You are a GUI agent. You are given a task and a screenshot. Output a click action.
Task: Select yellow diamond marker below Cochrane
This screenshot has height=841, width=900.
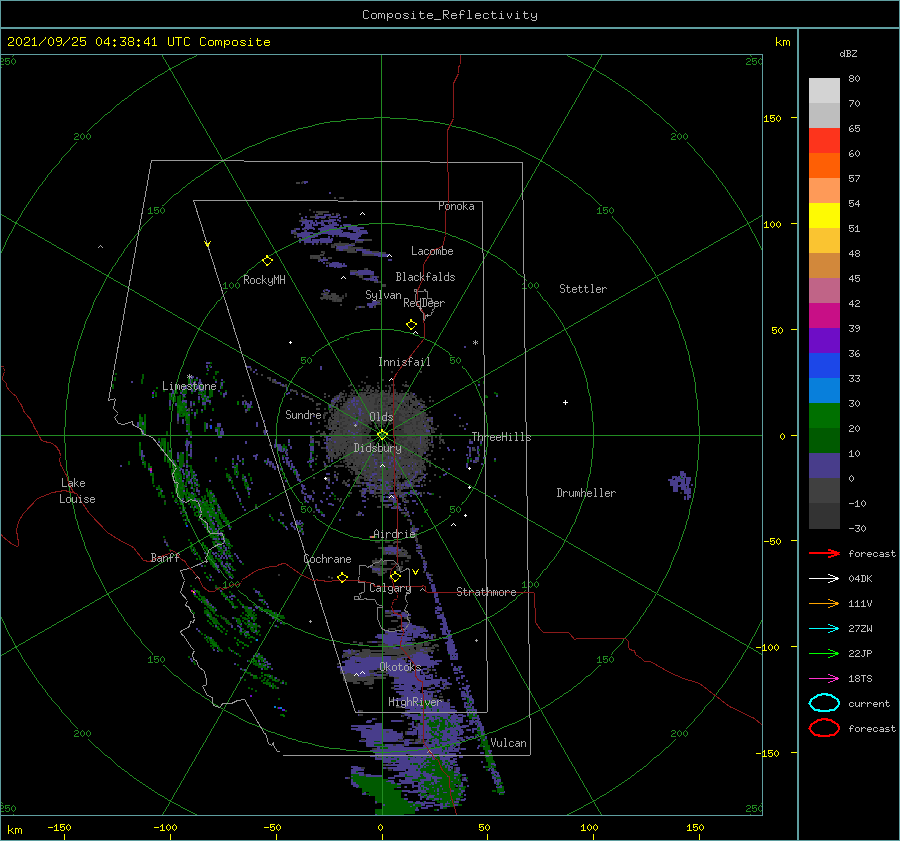click(342, 578)
